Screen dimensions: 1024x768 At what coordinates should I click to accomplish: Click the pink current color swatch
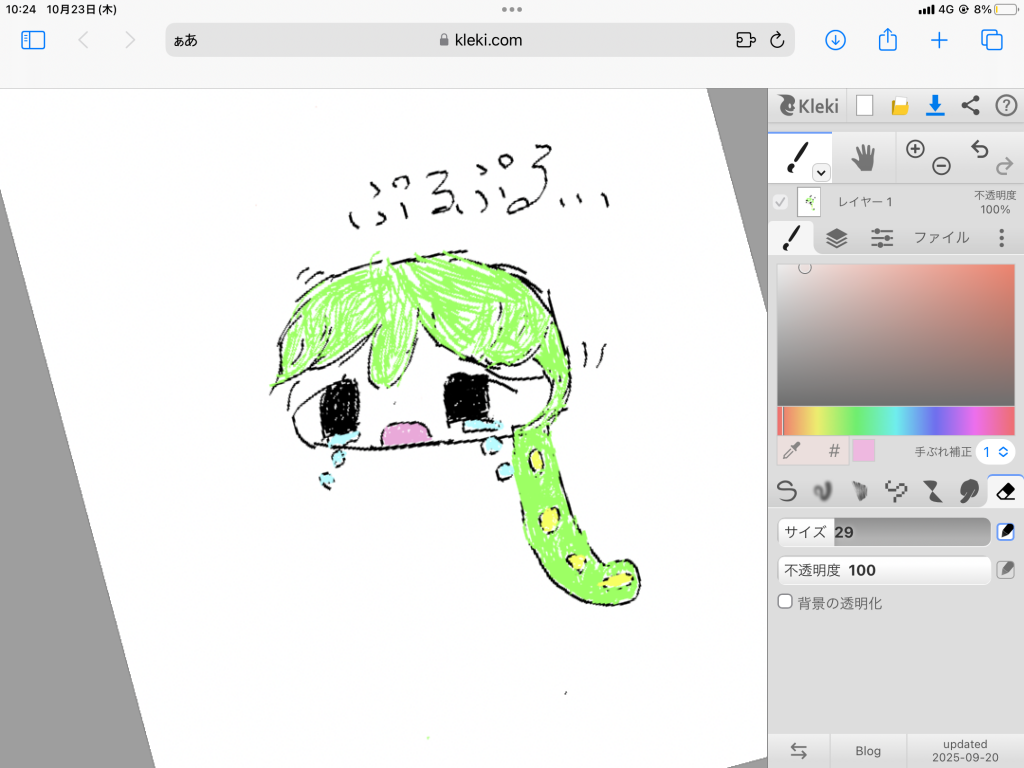point(863,451)
